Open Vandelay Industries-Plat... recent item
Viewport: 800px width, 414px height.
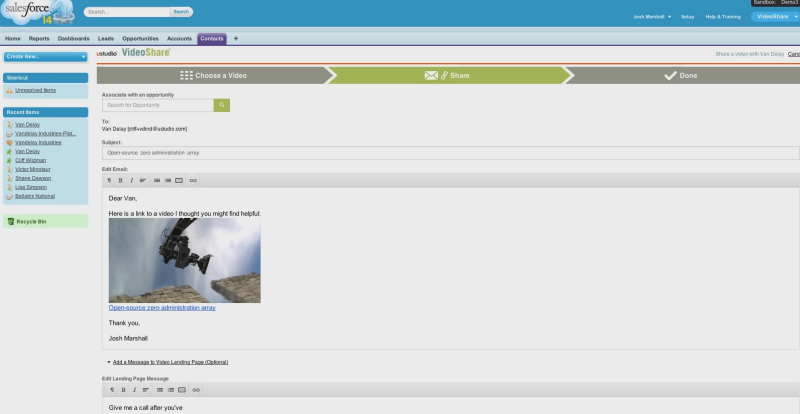coord(45,134)
